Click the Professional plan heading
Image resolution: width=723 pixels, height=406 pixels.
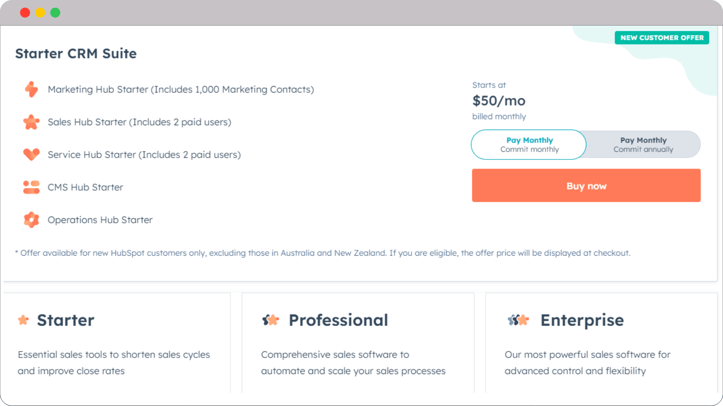tap(338, 320)
